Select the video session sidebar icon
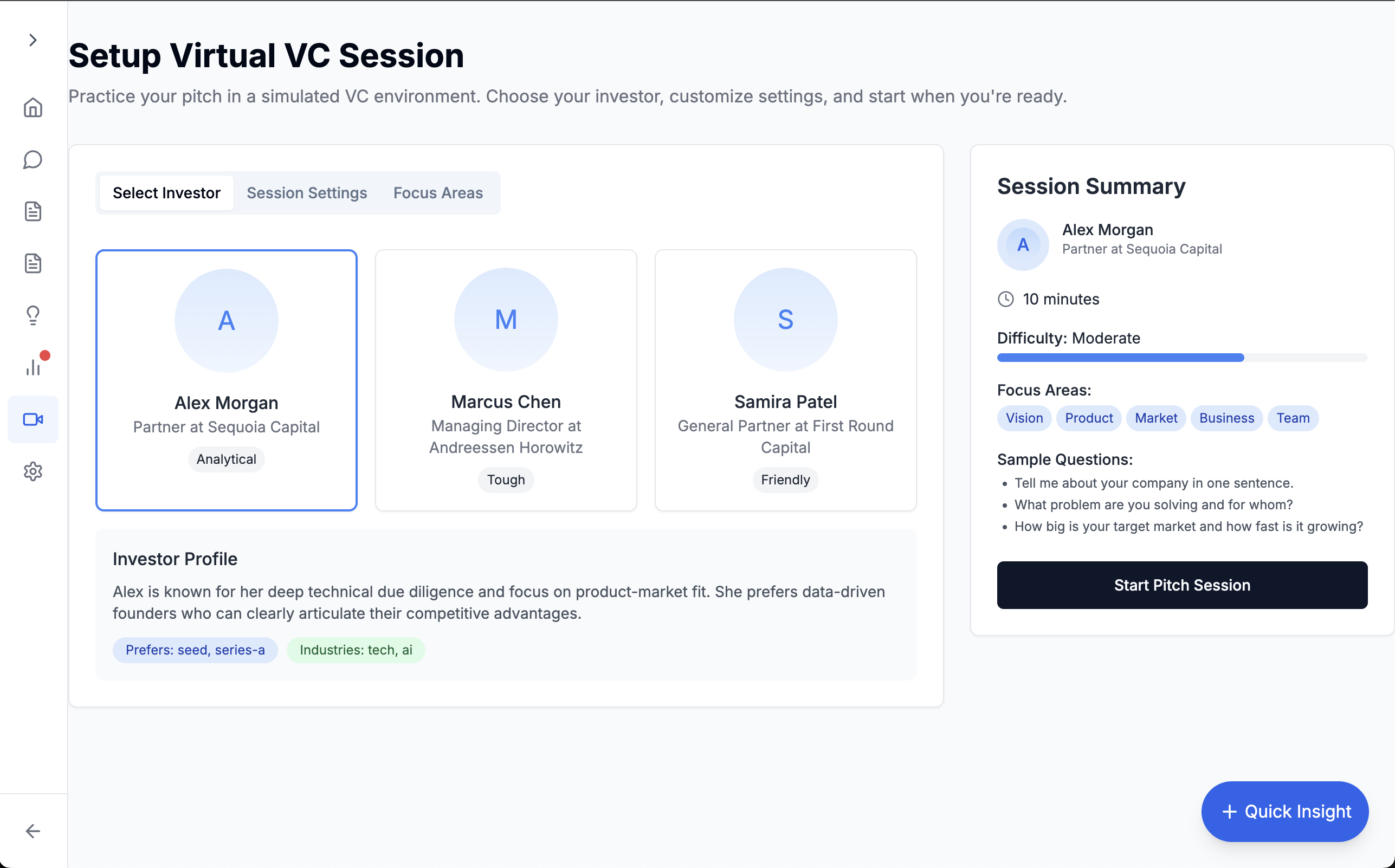The height and width of the screenshot is (868, 1395). 33,419
